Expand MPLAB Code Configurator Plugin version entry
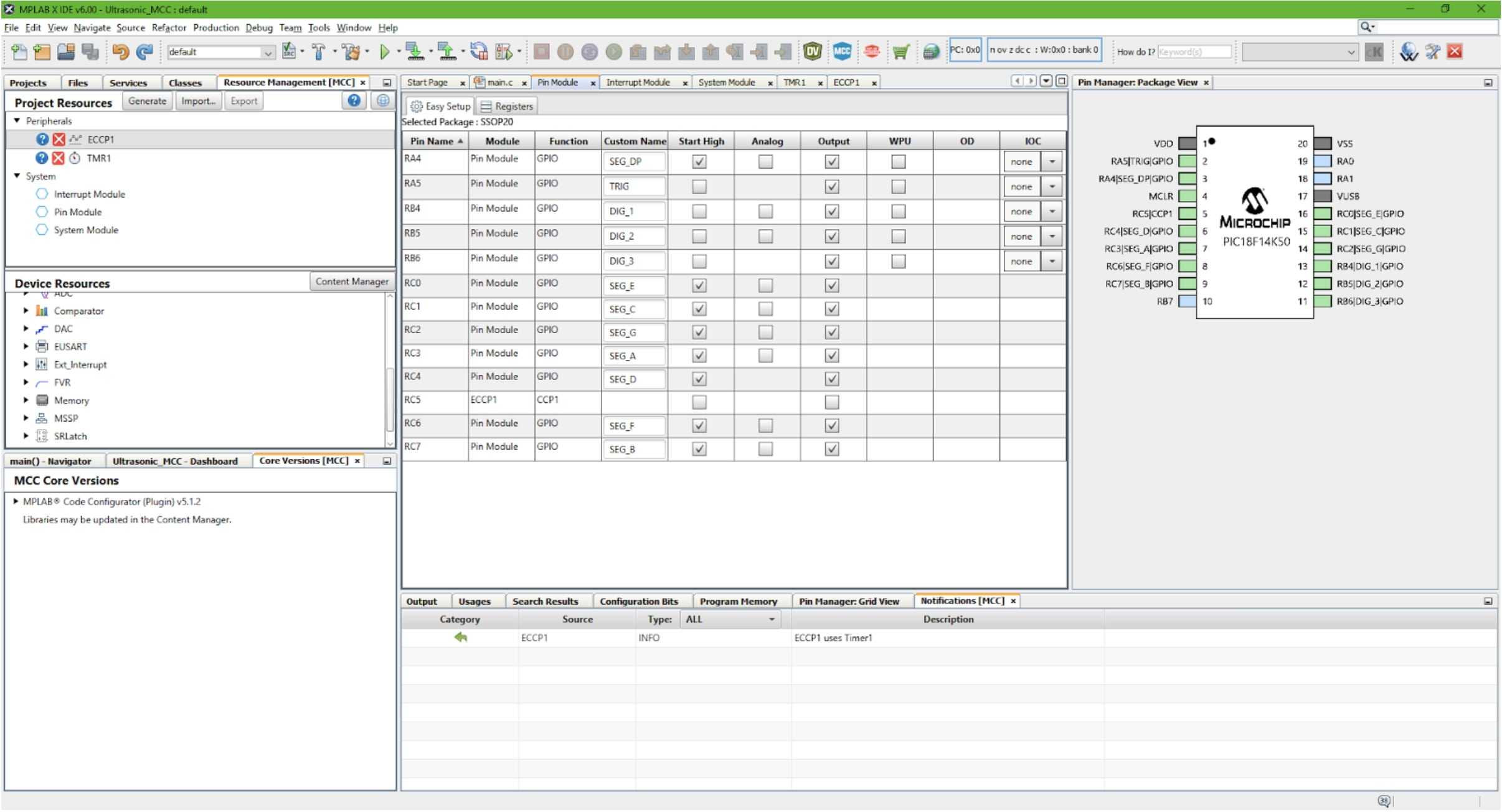This screenshot has height=812, width=1502. pos(16,501)
